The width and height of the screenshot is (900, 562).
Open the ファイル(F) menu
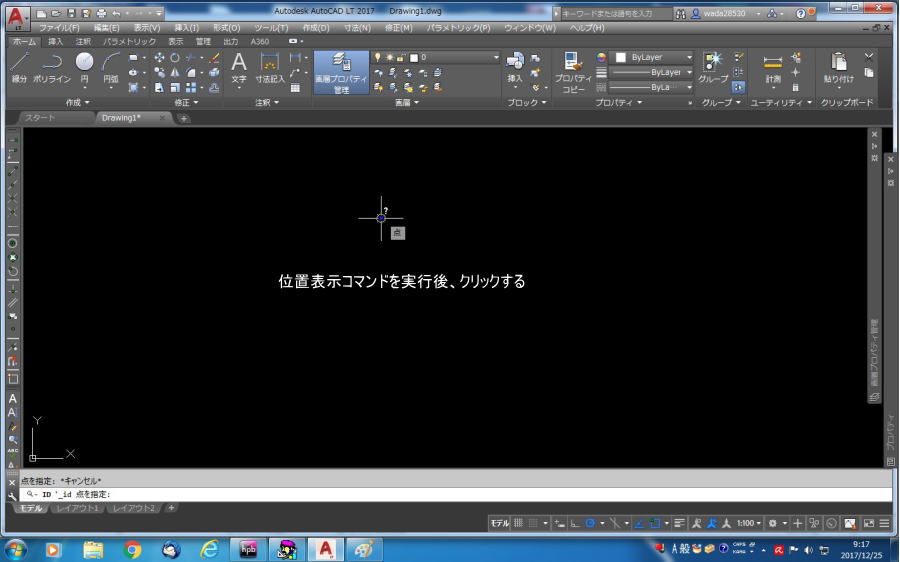59,28
